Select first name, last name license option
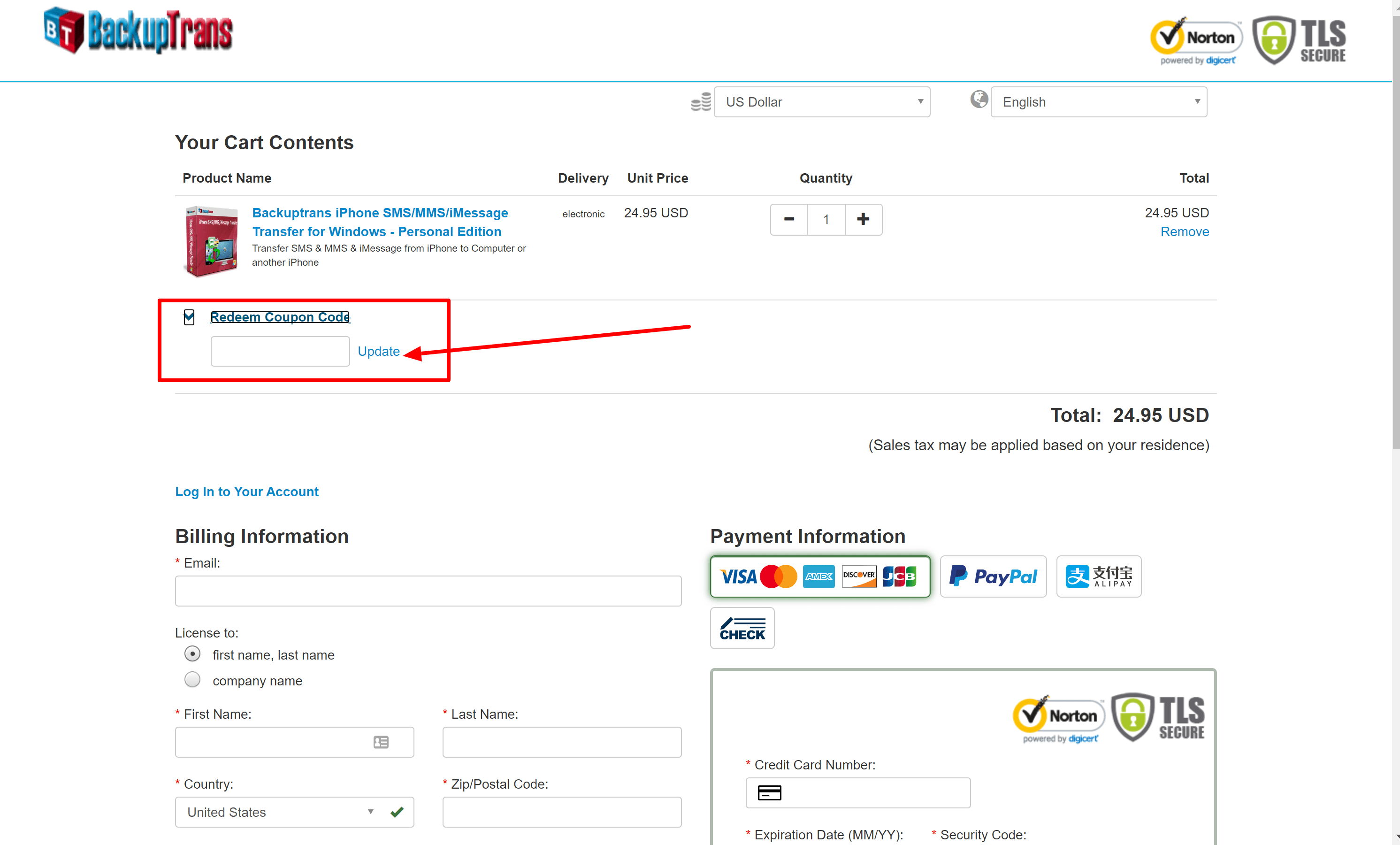The width and height of the screenshot is (1400, 845). (192, 654)
